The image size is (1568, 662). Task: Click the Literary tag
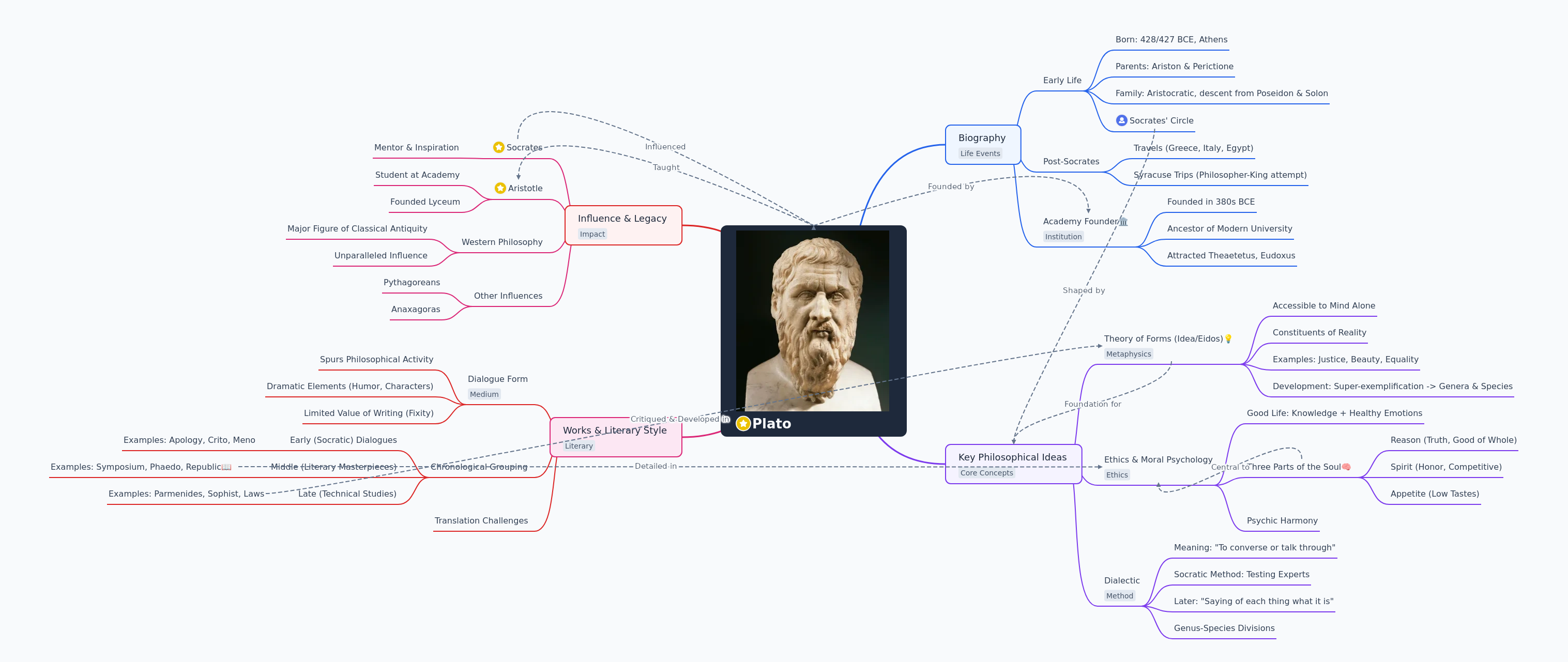(579, 446)
